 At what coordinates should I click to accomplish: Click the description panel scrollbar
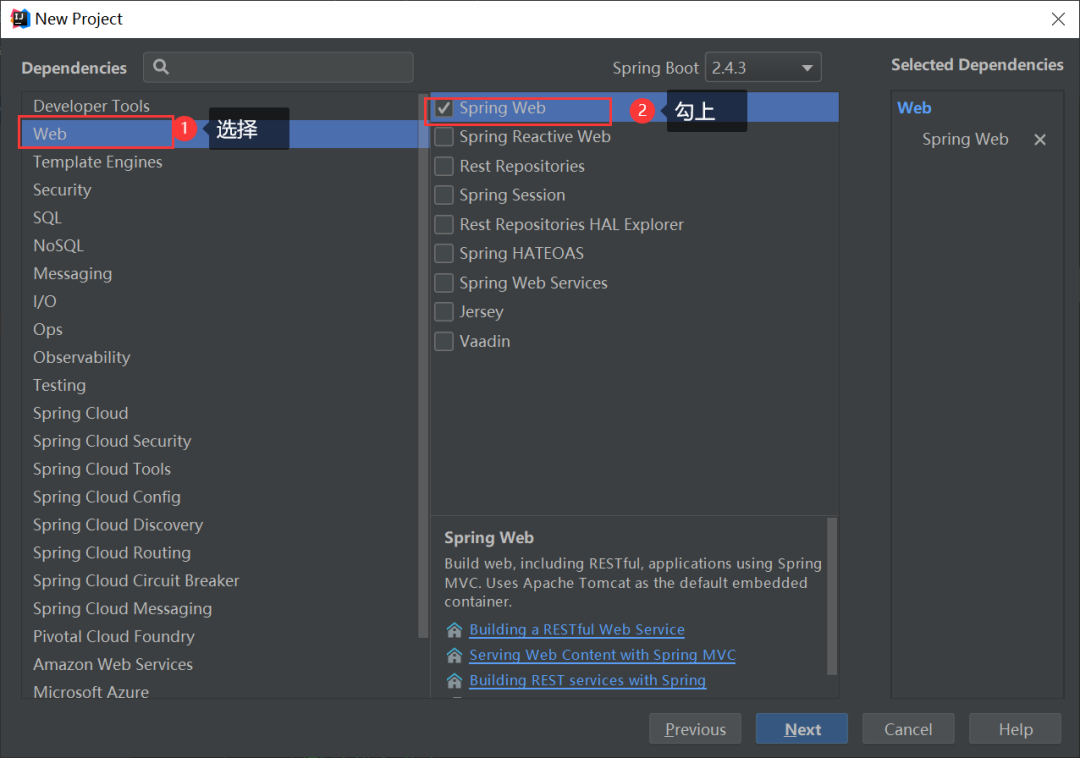832,596
